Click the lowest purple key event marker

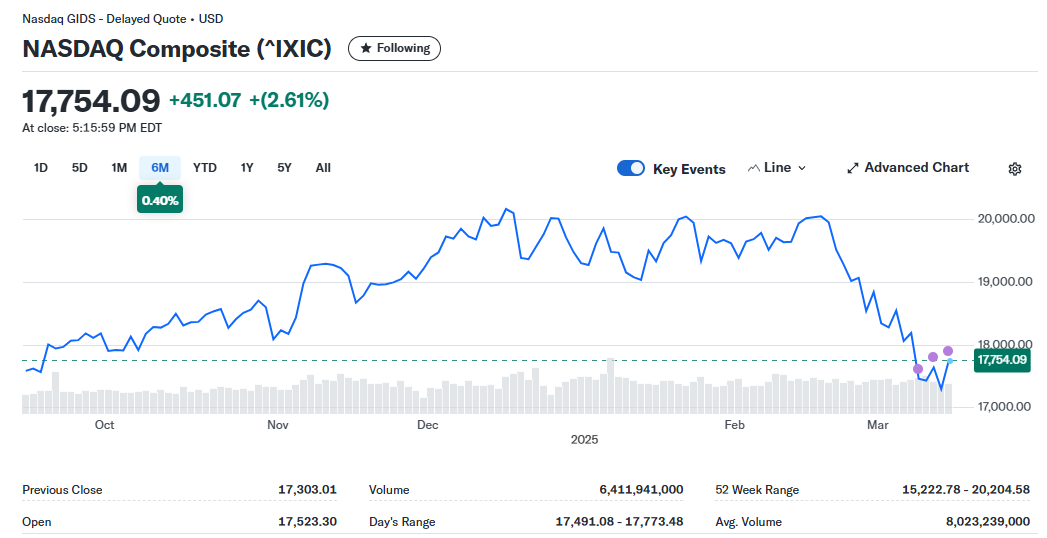[x=917, y=369]
